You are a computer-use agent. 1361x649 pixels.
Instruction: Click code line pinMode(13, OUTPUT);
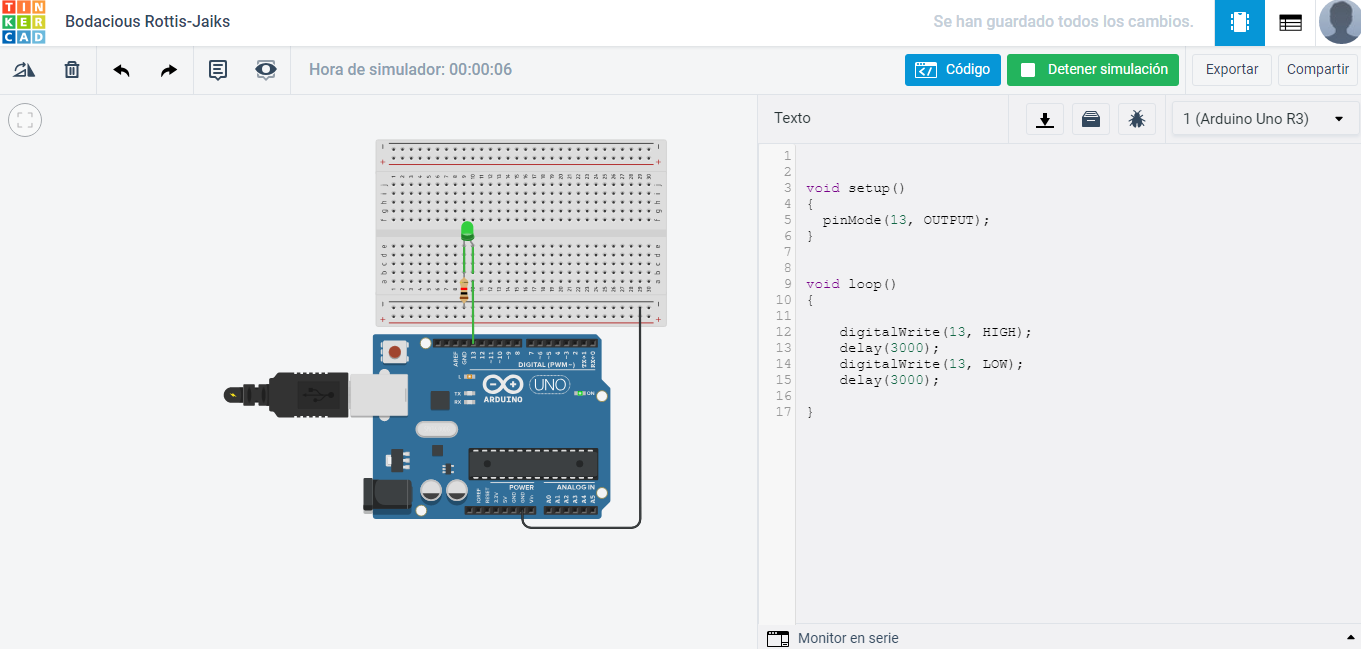pyautogui.click(x=906, y=220)
